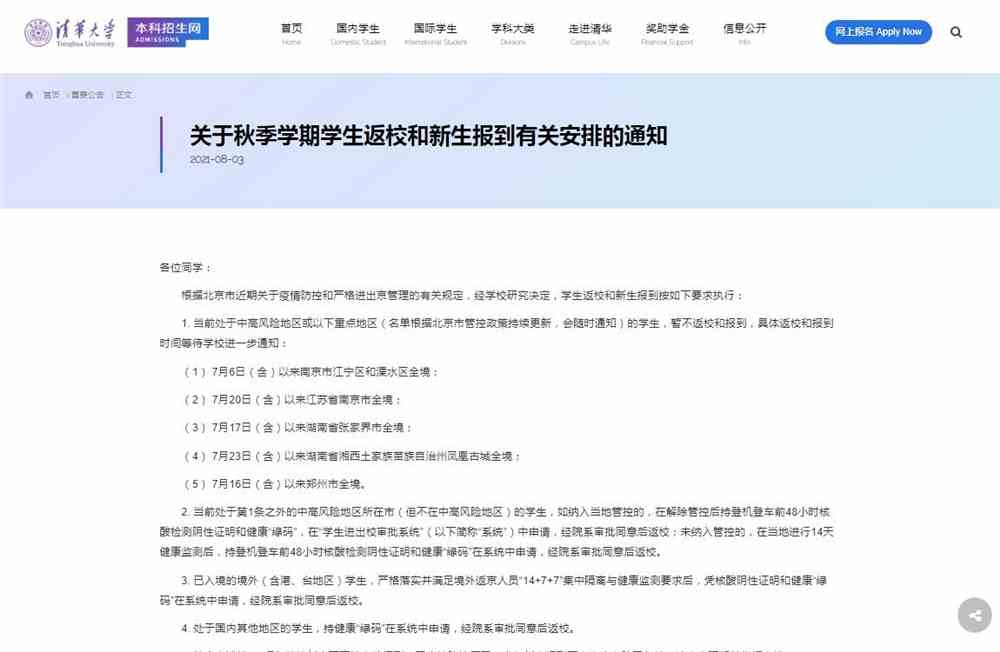Open the 首页 Home menu item
The height and width of the screenshot is (652, 1000).
[x=291, y=34]
